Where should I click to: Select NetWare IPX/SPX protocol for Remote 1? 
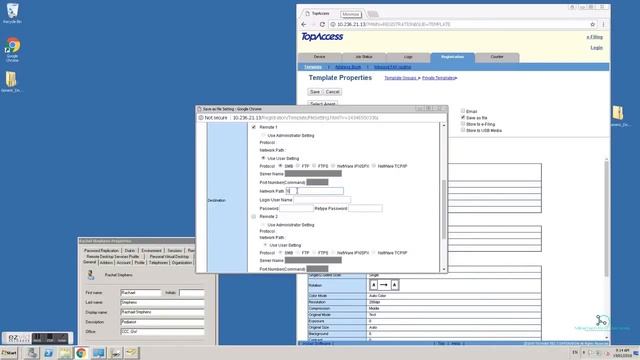(333, 166)
